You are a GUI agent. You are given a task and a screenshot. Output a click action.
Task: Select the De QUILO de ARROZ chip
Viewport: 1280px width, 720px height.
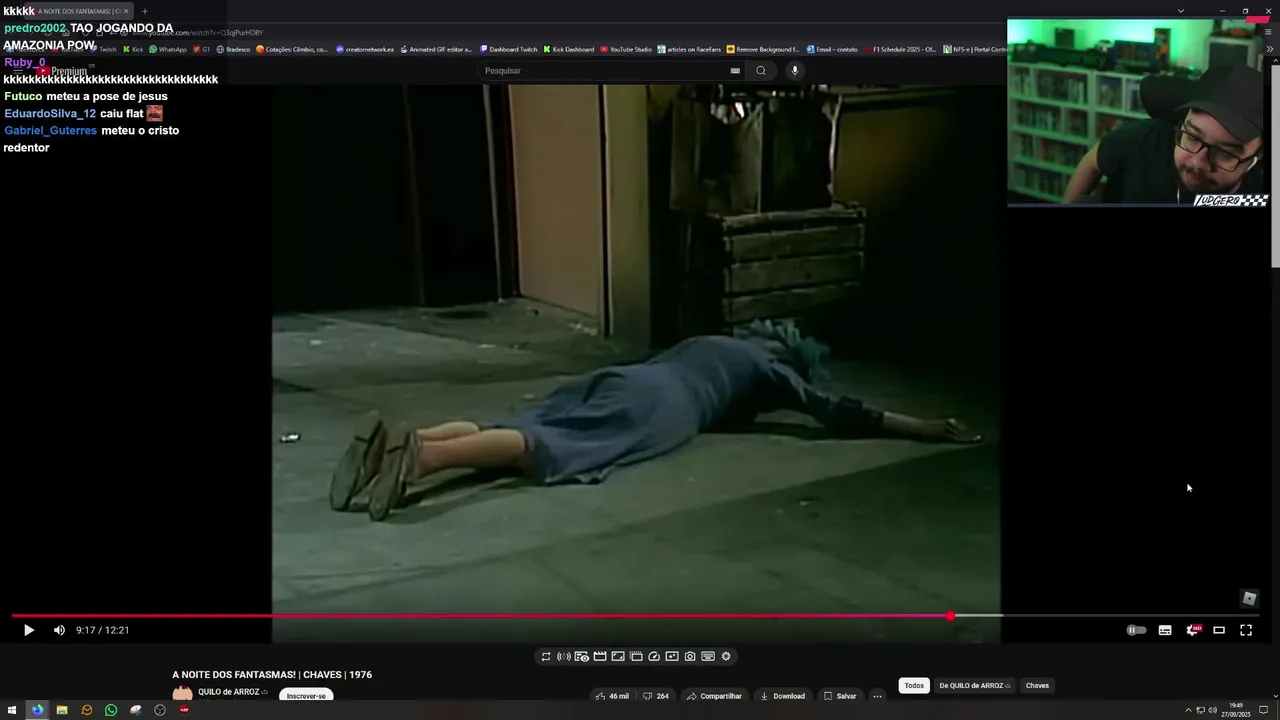point(975,686)
